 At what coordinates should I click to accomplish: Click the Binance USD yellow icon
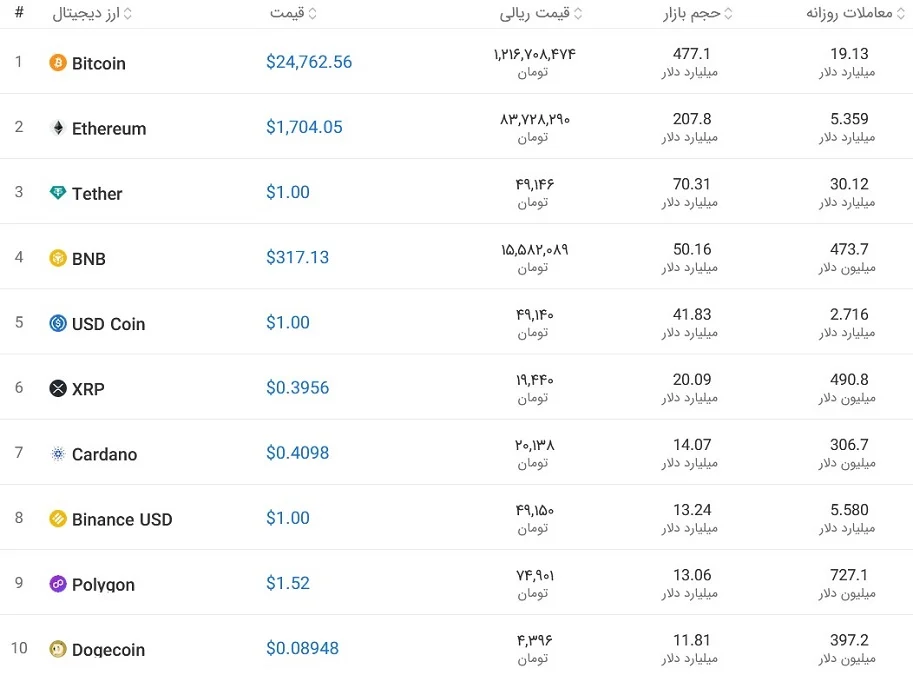[x=58, y=519]
